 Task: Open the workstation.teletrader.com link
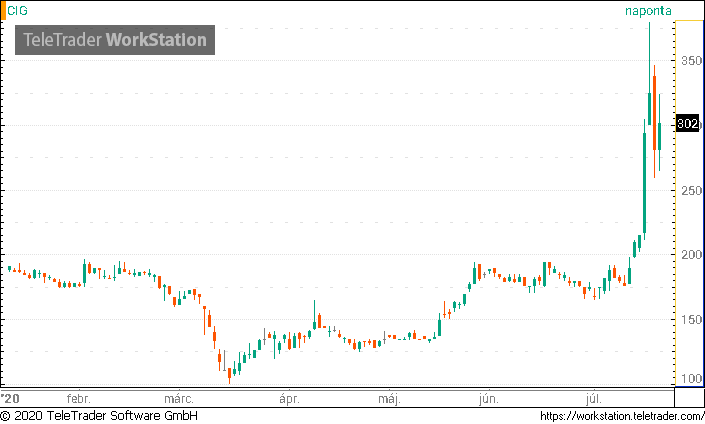[x=622, y=416]
